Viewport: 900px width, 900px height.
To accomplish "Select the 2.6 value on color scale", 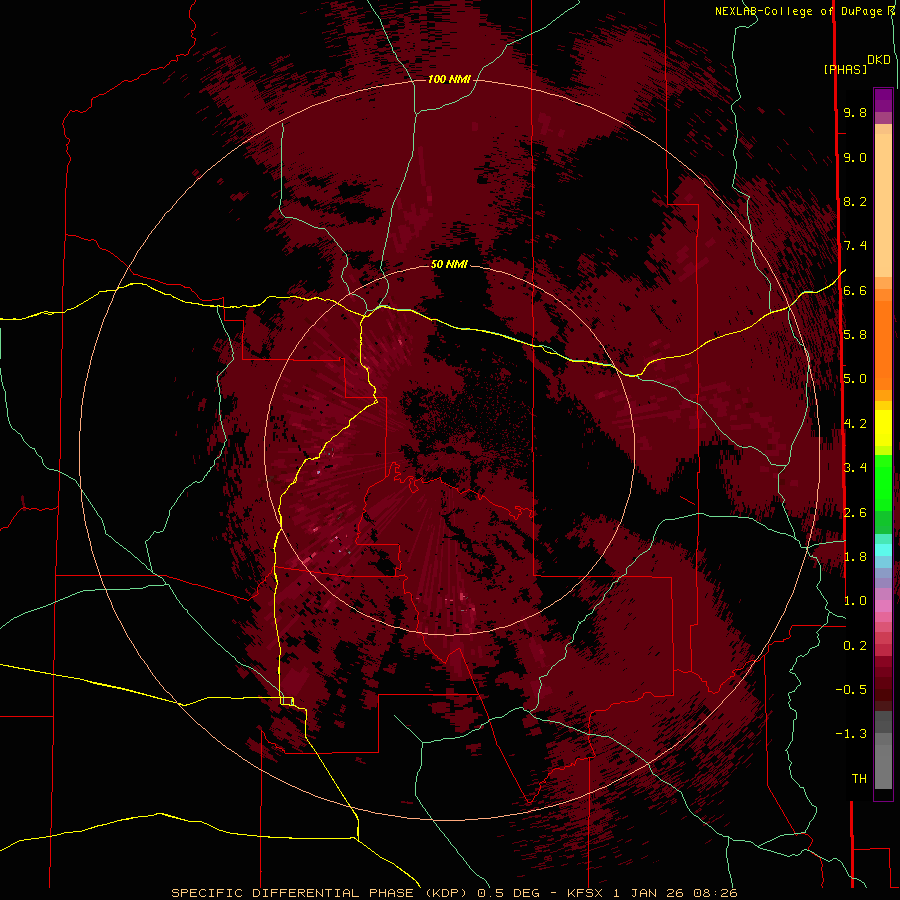I will [855, 513].
